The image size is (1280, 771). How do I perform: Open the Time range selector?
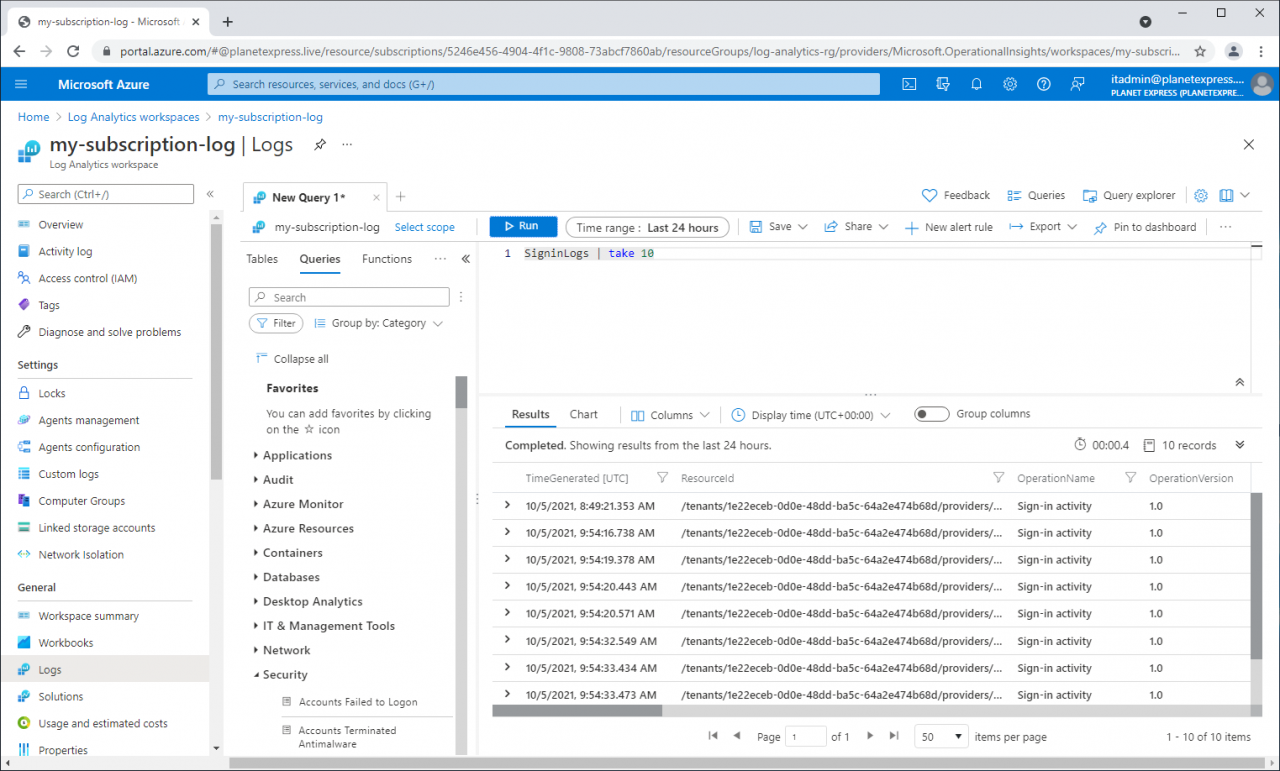pyautogui.click(x=647, y=228)
